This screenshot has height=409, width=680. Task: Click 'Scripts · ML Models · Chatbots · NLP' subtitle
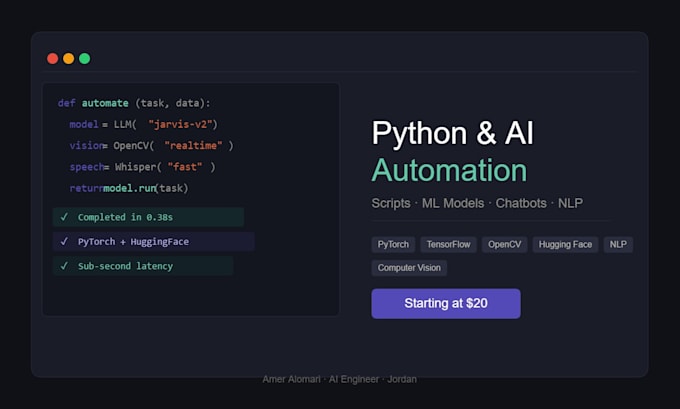477,203
